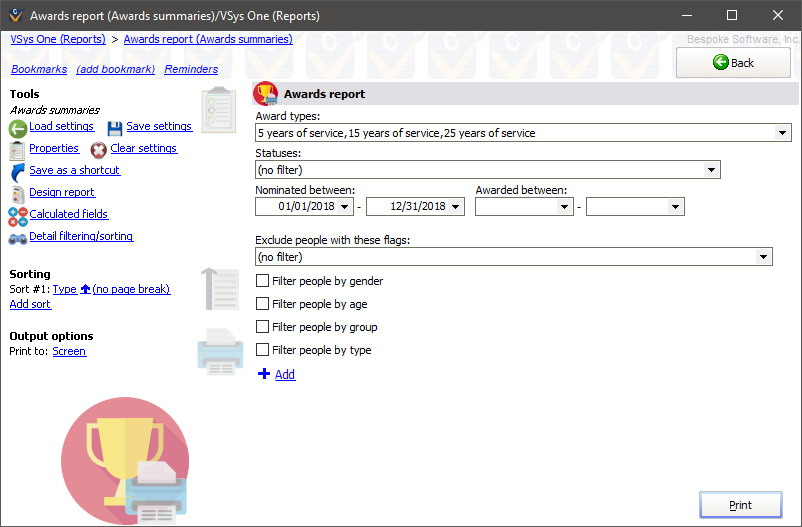Click the Clear settings red X icon
Viewport: 802px width, 527px height.
(x=99, y=150)
